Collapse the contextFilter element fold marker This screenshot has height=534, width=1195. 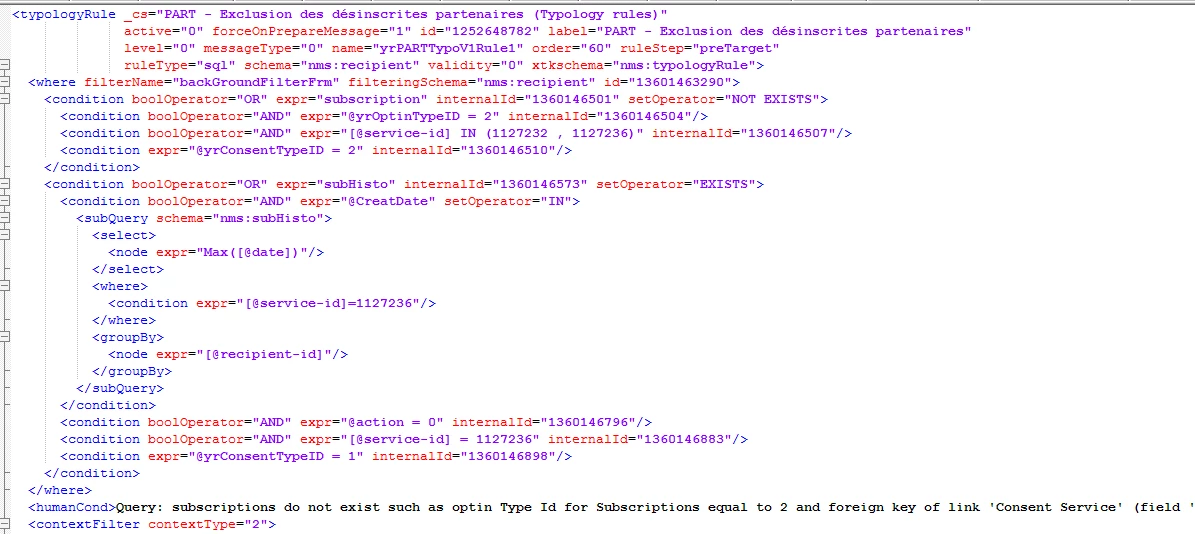point(5,524)
